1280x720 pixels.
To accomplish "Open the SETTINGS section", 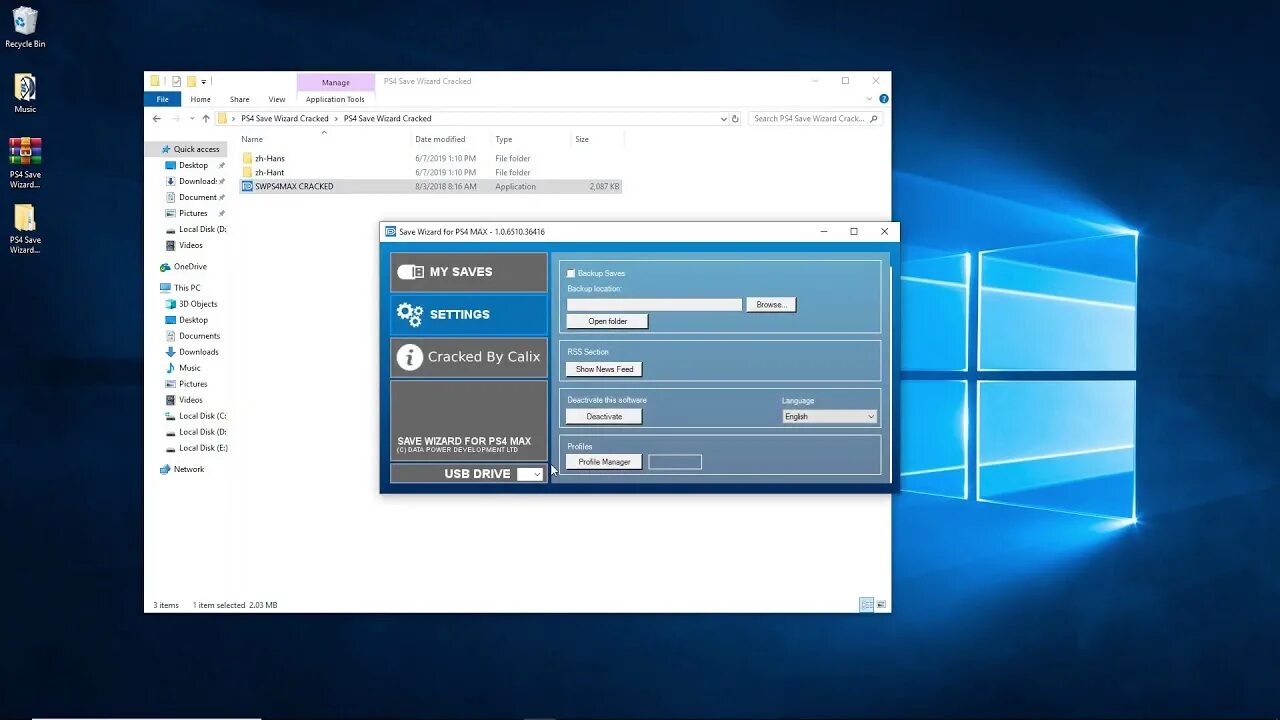I will [469, 314].
